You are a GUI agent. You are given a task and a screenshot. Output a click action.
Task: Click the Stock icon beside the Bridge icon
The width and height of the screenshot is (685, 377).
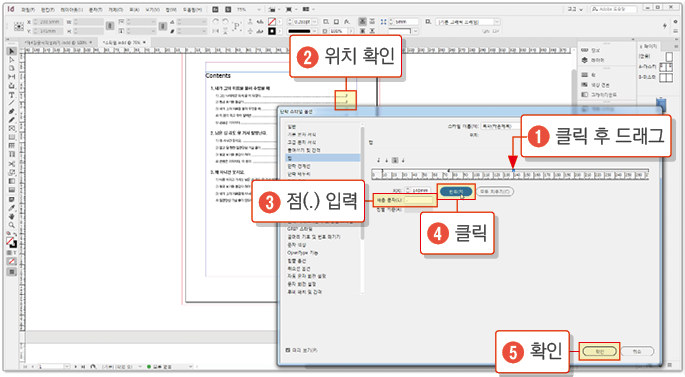[228, 9]
